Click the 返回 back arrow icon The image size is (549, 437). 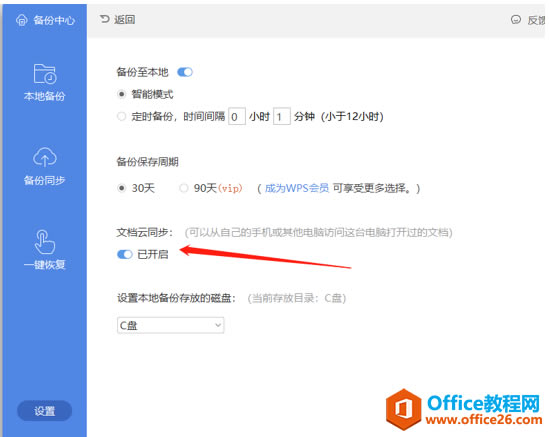[x=104, y=19]
